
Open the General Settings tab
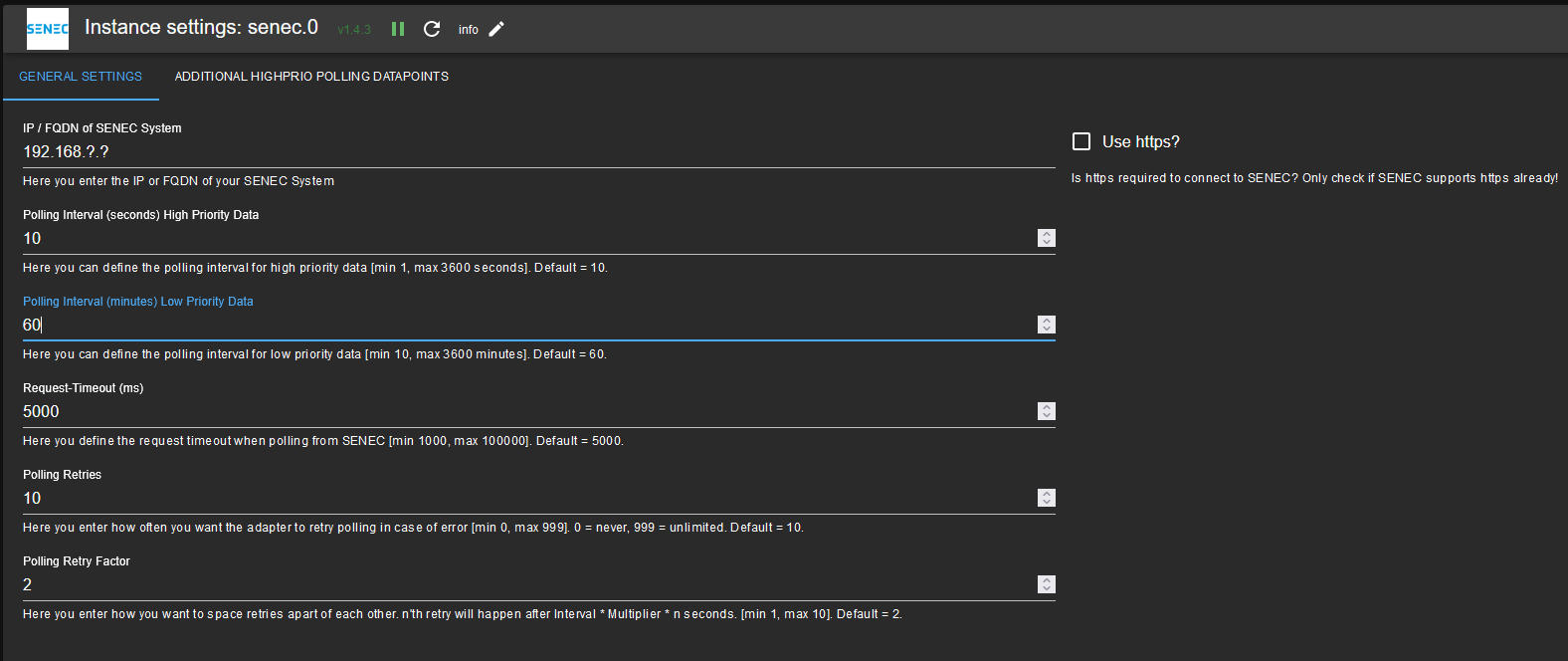81,77
